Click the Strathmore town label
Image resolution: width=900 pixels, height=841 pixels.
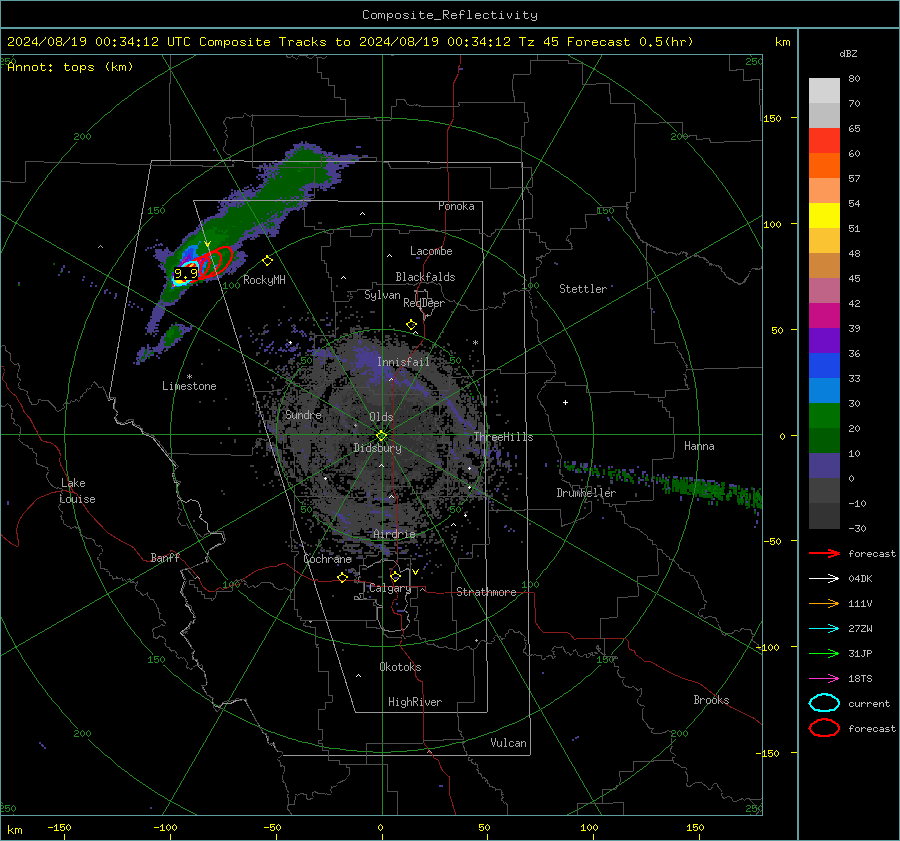pos(486,592)
